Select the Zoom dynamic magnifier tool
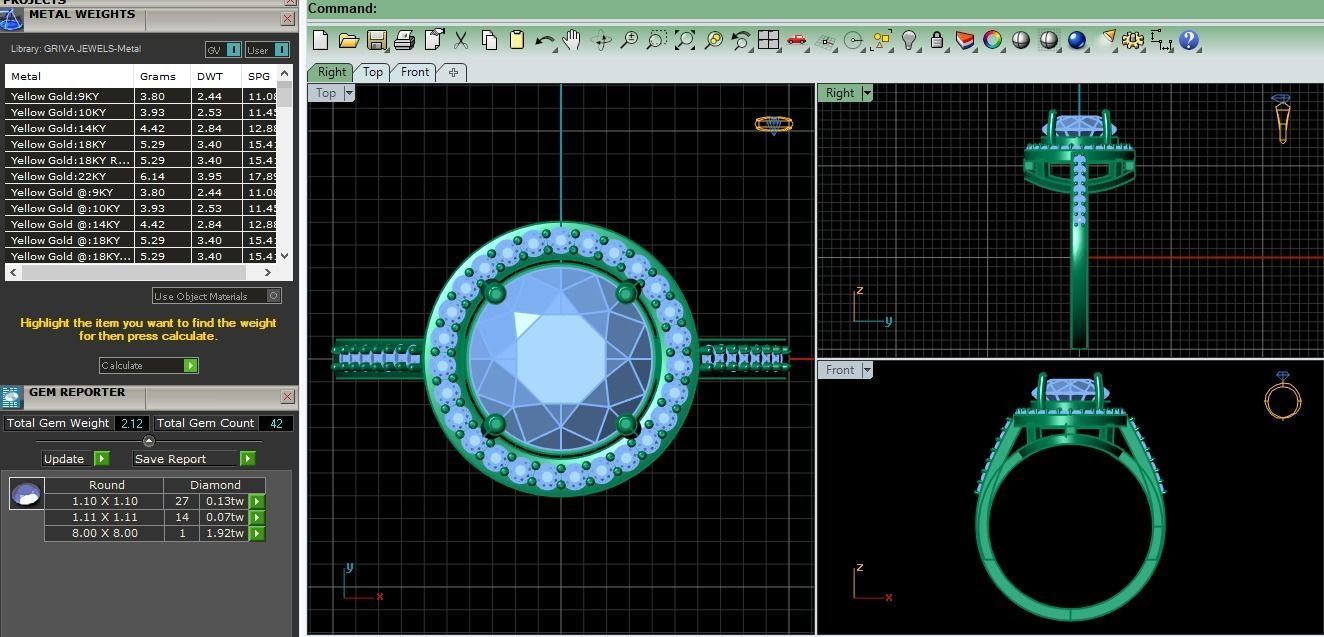Screen dimensions: 1324x637 629,40
